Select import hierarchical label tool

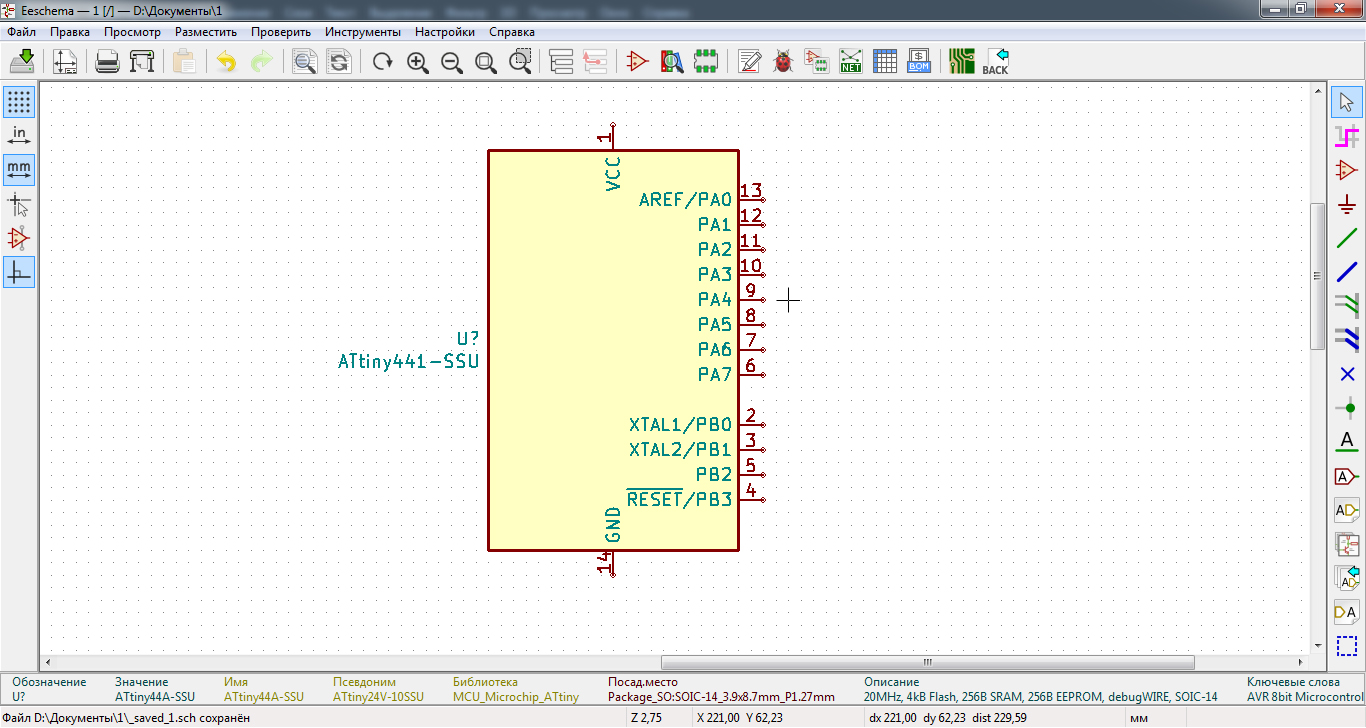pos(1346,578)
